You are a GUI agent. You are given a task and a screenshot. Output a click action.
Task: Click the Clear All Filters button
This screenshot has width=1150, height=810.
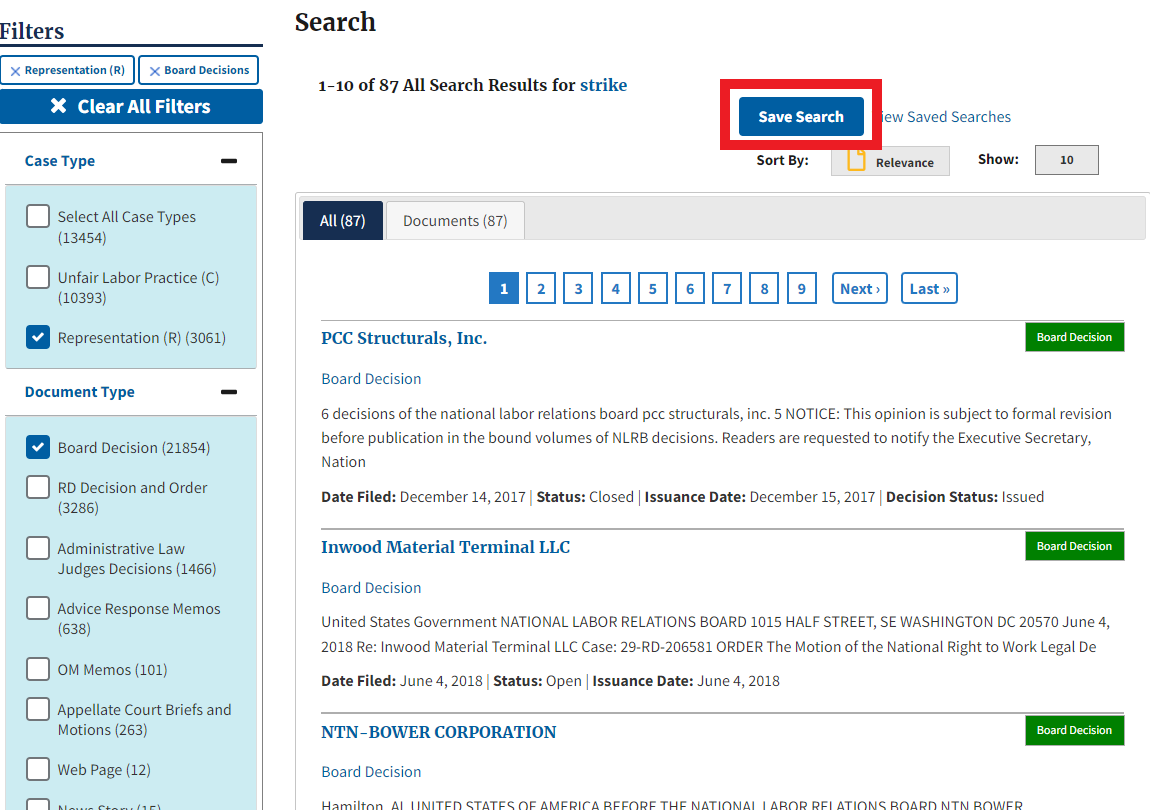131,107
